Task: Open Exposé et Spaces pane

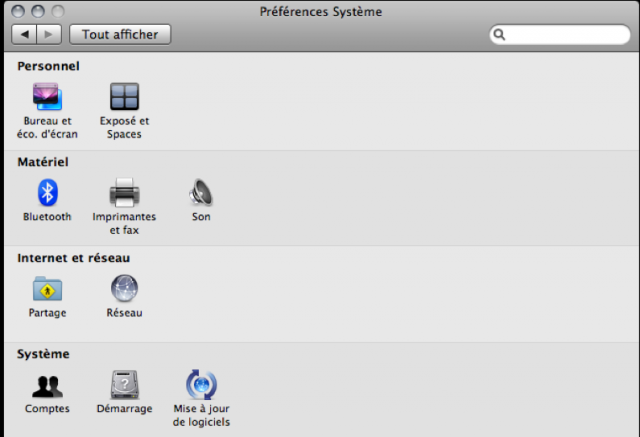Action: [x=124, y=97]
